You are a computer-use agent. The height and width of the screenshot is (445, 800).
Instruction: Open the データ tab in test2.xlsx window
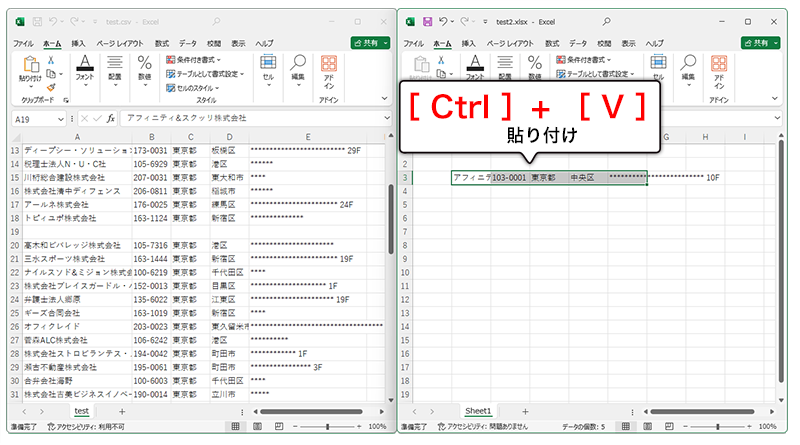pyautogui.click(x=577, y=44)
